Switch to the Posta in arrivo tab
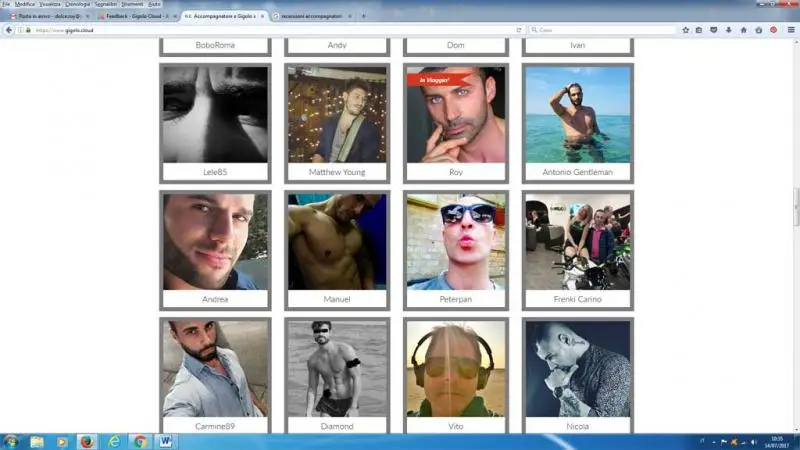800x450 pixels. point(45,16)
